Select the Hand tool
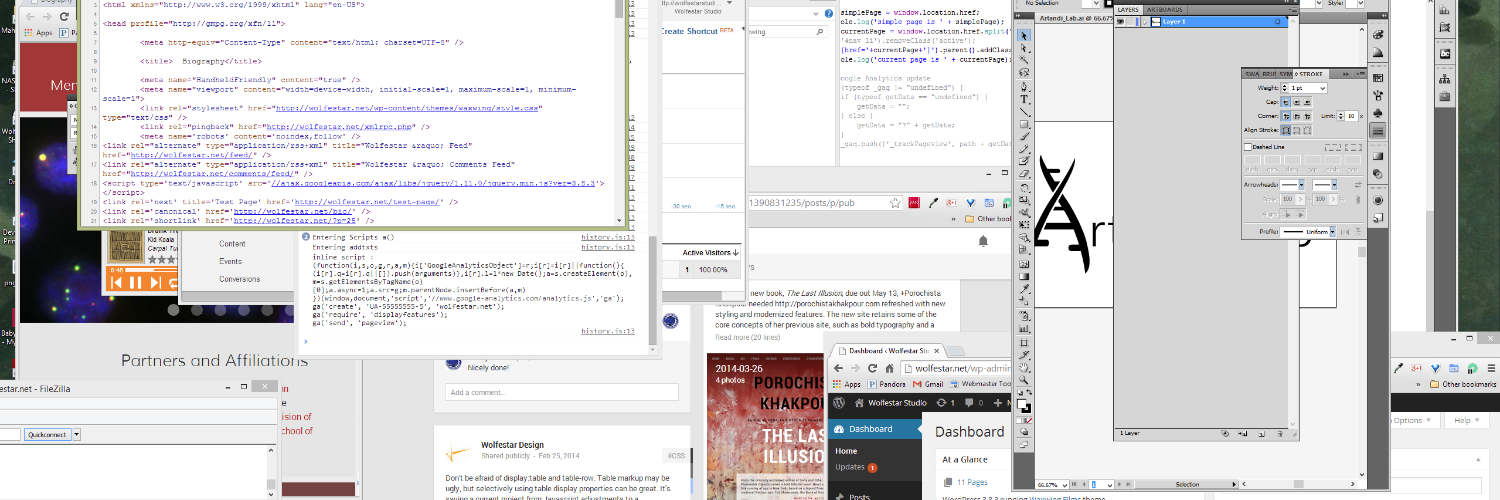Image resolution: width=1500 pixels, height=500 pixels. click(x=1025, y=366)
